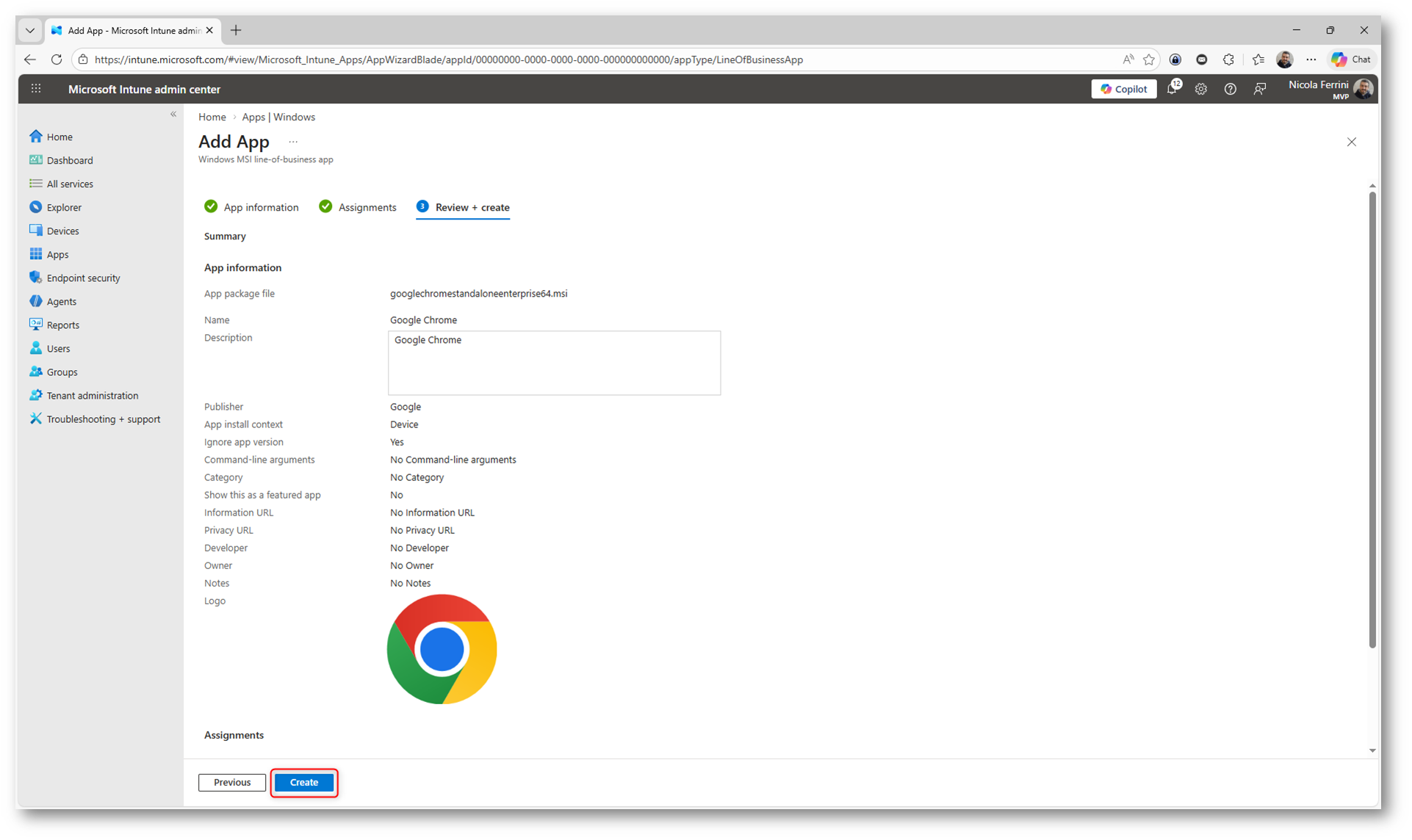Open Endpoint security in sidebar
The image size is (1412, 840).
pyautogui.click(x=83, y=278)
